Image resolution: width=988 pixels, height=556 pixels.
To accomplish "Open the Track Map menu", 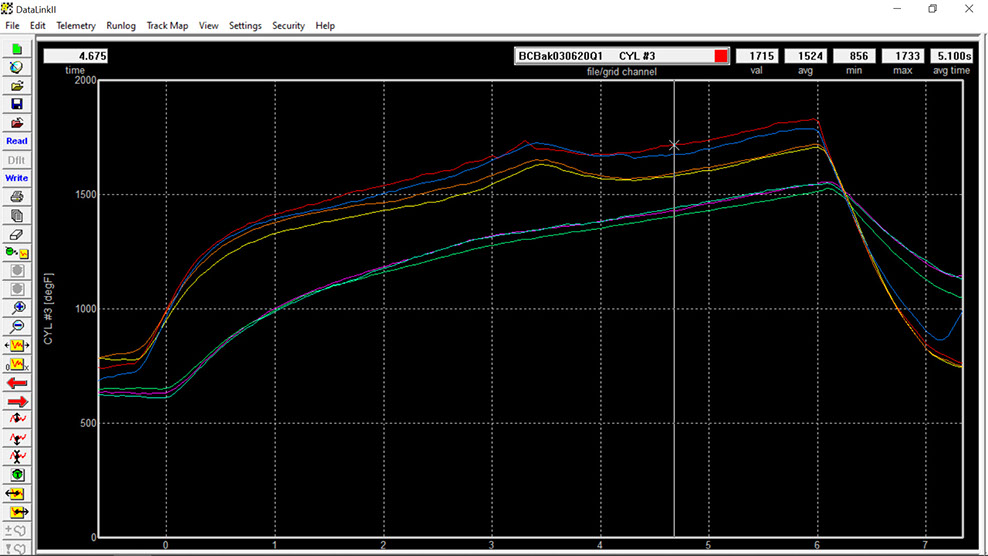I will click(x=167, y=25).
